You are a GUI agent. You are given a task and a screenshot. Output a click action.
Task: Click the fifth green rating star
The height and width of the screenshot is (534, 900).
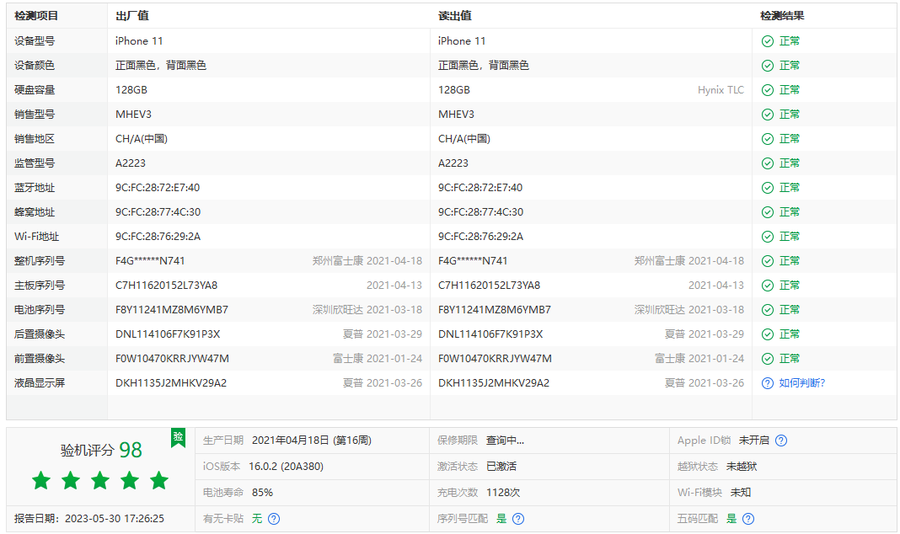click(x=159, y=480)
